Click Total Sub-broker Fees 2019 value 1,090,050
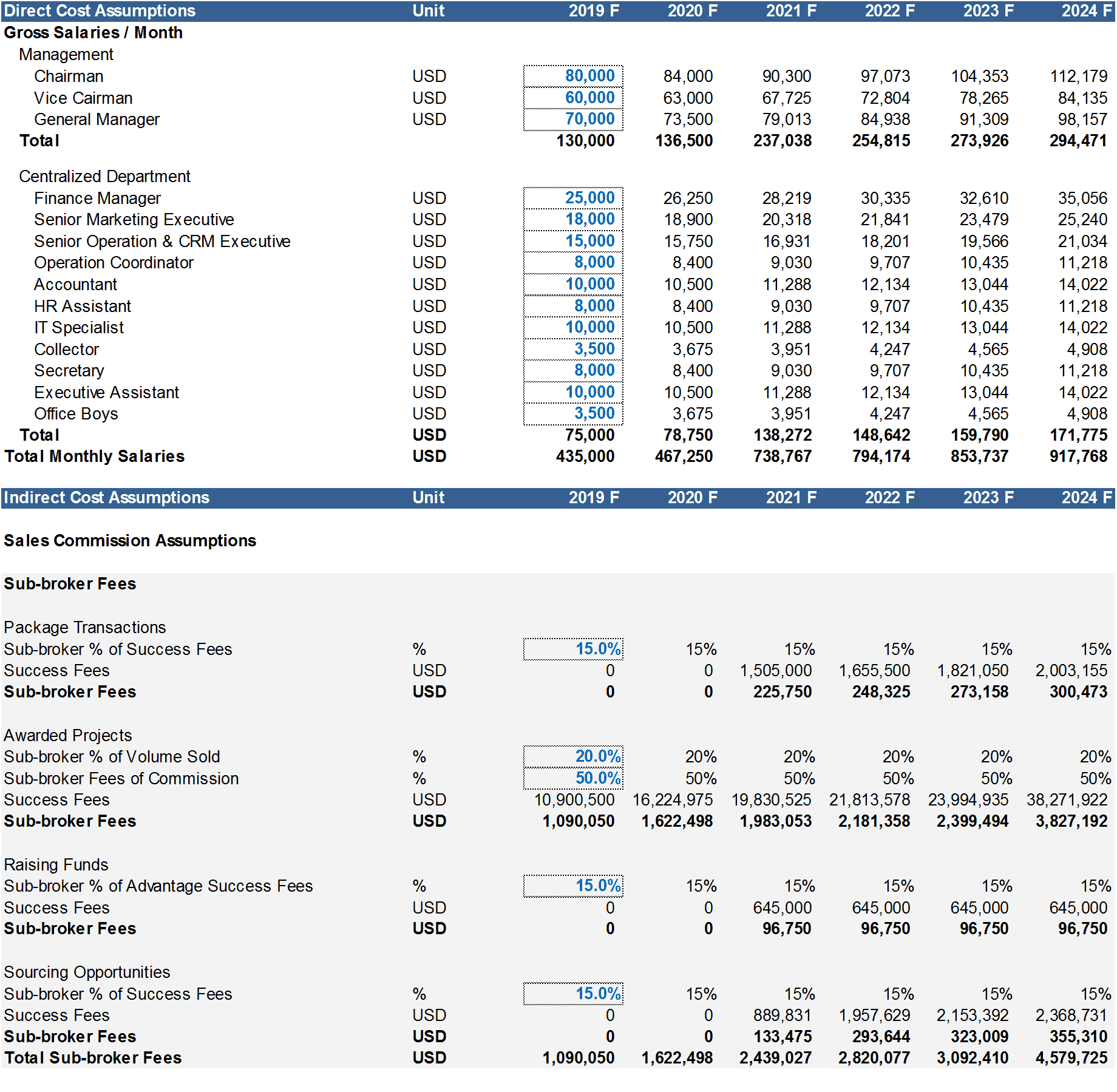This screenshot has width=1117, height=1092. click(x=578, y=1058)
